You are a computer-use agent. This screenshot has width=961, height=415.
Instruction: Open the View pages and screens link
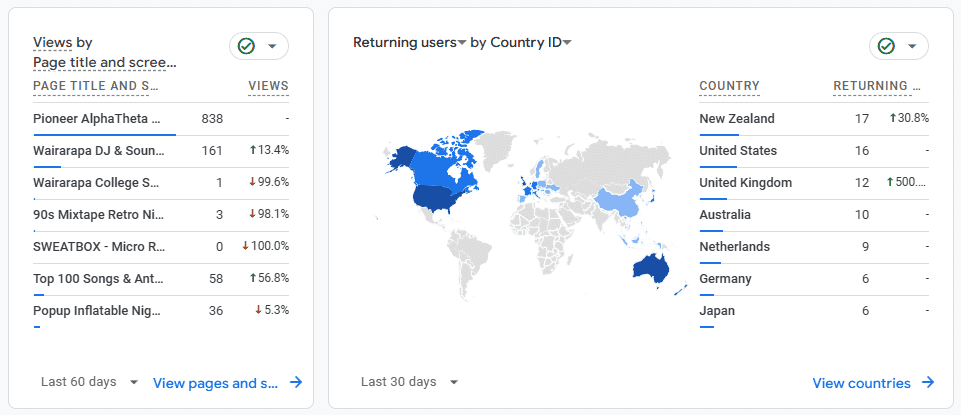pos(215,383)
